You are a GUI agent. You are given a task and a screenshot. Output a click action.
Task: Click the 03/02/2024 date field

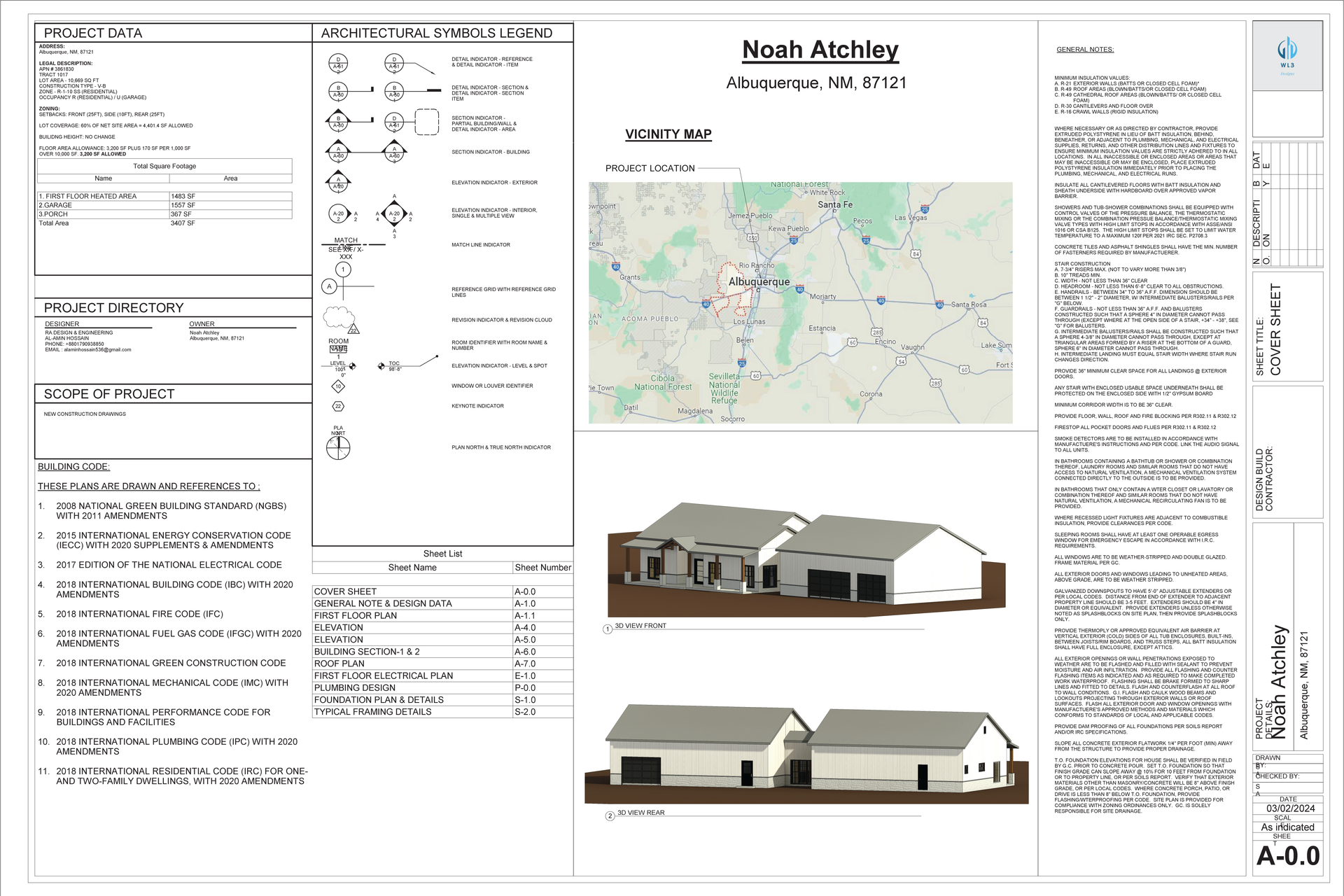[1290, 808]
